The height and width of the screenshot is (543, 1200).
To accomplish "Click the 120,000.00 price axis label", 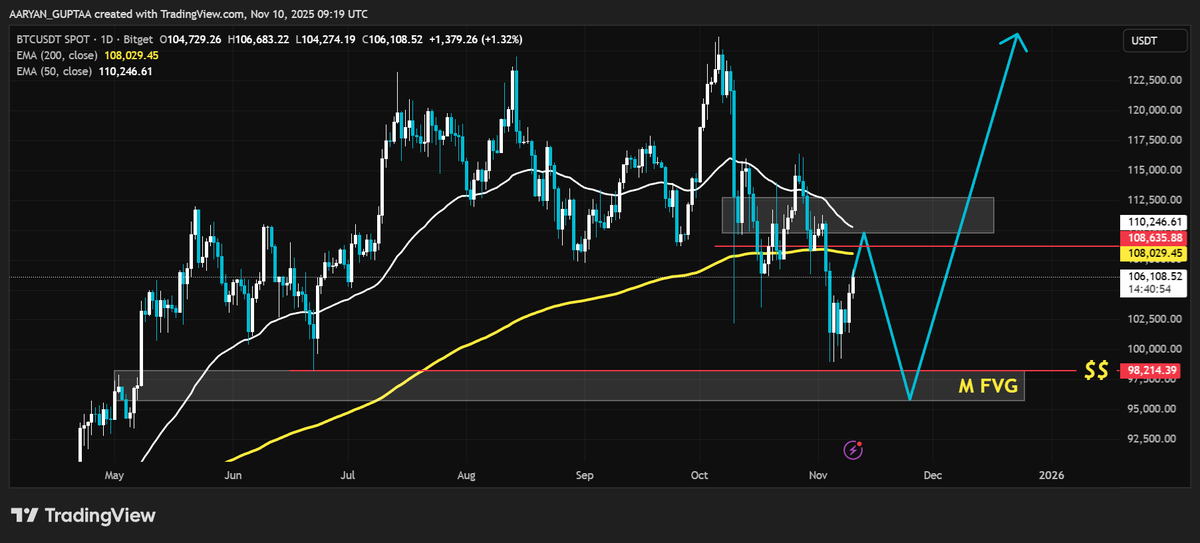I will pyautogui.click(x=1156, y=110).
